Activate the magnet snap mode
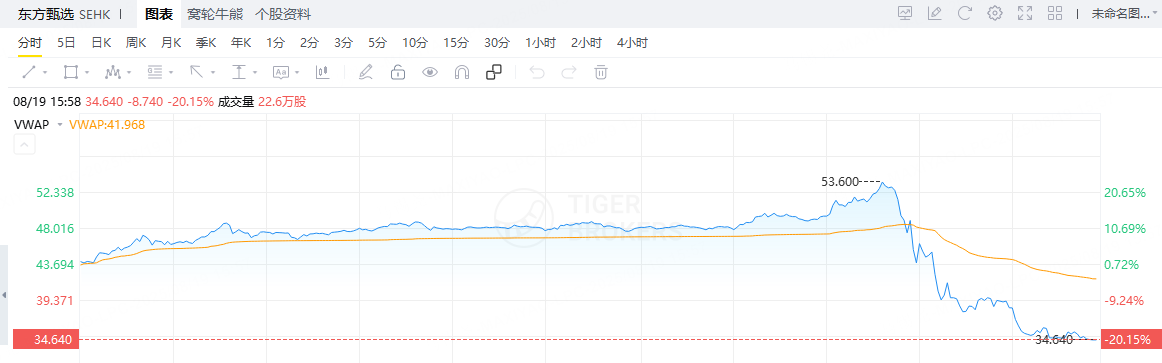The width and height of the screenshot is (1162, 363). (462, 72)
